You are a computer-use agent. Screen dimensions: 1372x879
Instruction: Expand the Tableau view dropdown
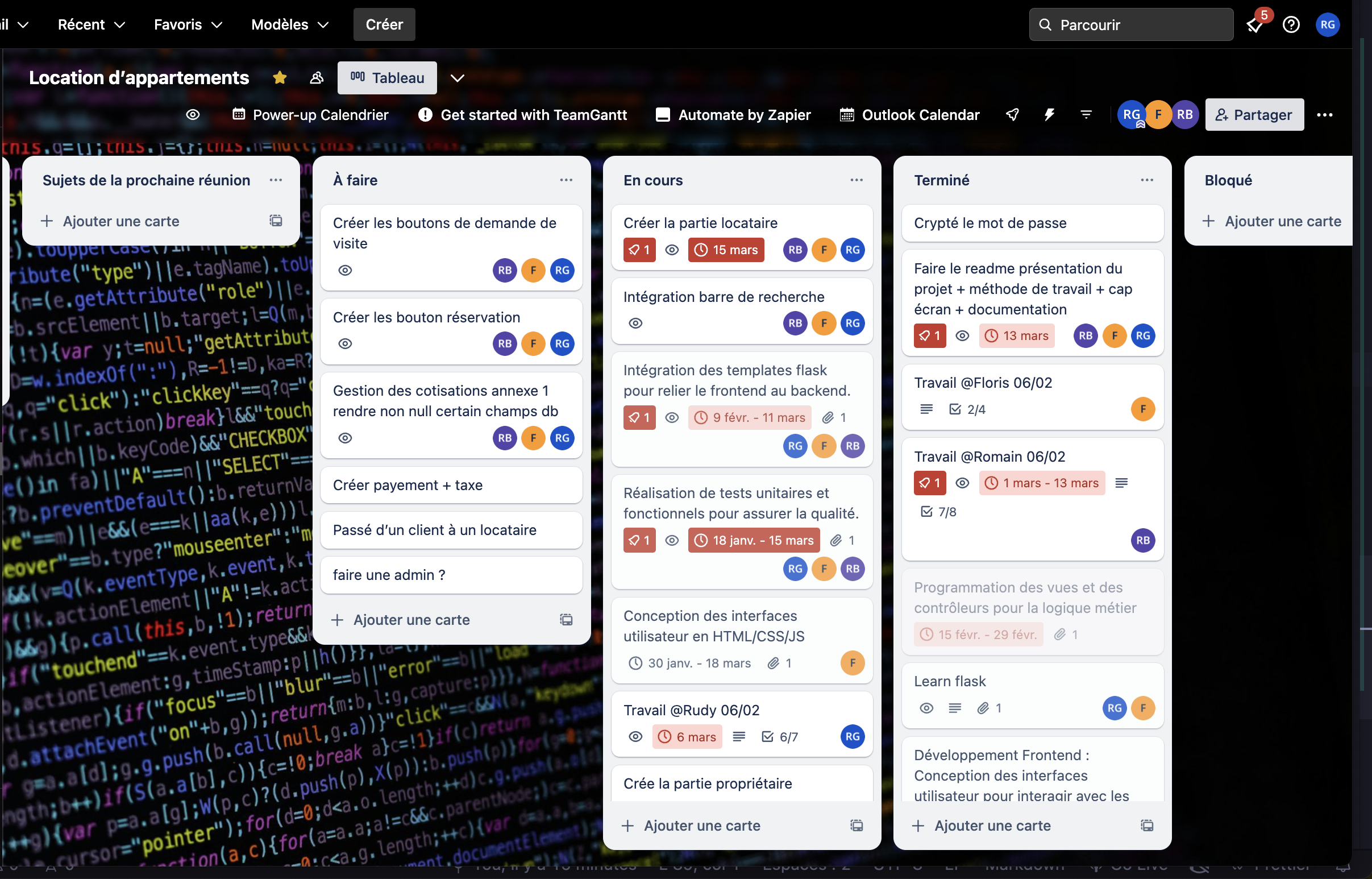[x=456, y=77]
